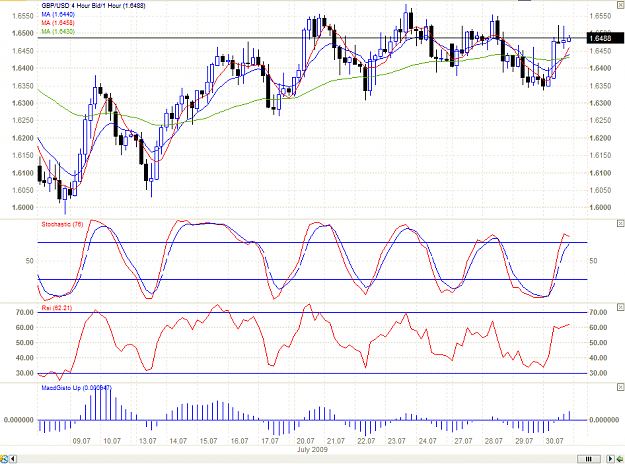Click the MacdGisto Up indicator label
This screenshot has width=625, height=464.
(76, 387)
